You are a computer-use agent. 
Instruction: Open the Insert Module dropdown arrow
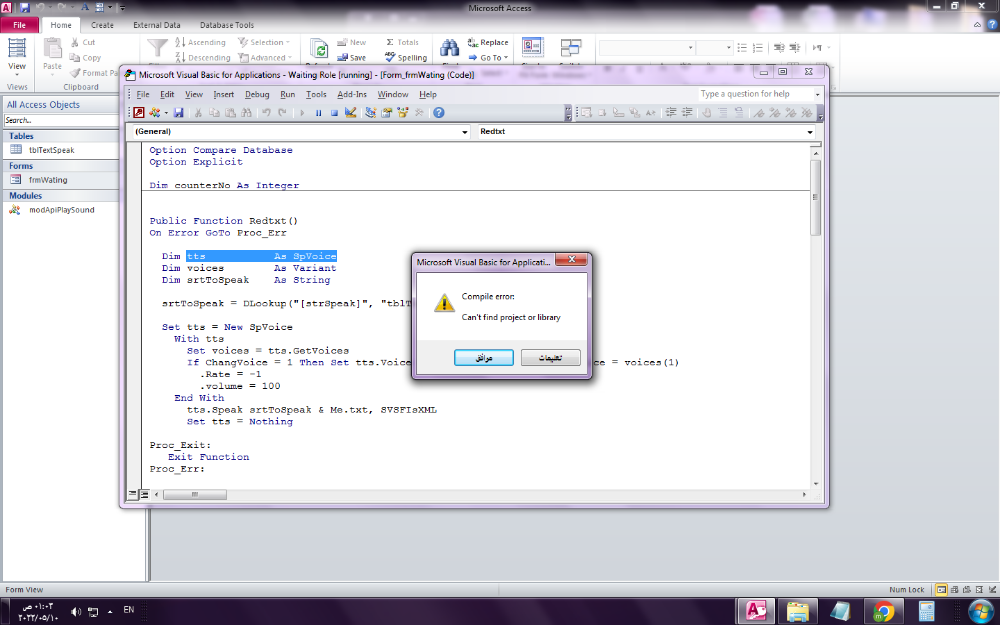(x=166, y=113)
